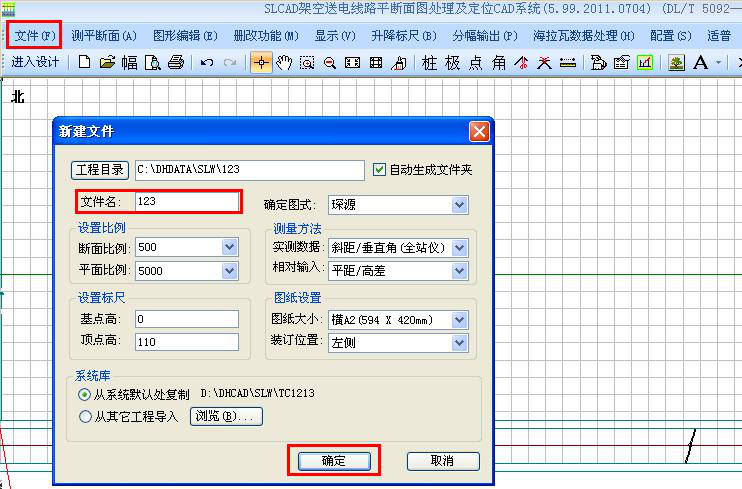Open the 海拉瓦数据处理(H) menu

583,36
